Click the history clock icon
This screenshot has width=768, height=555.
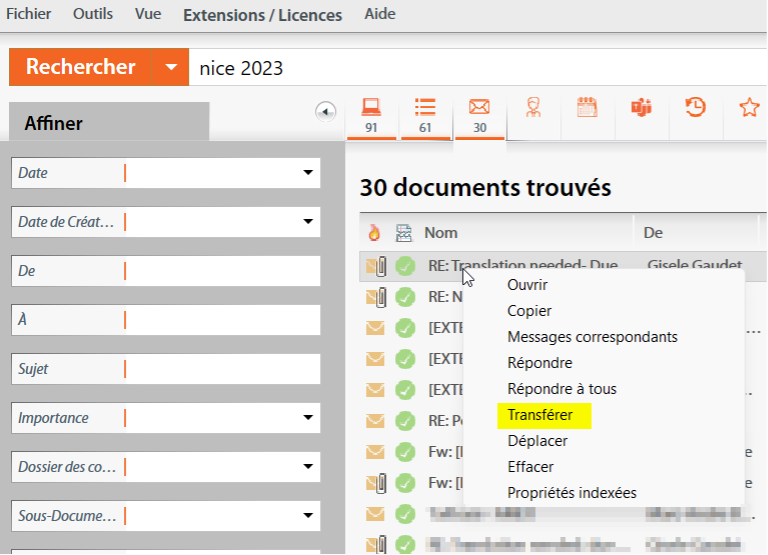point(694,108)
